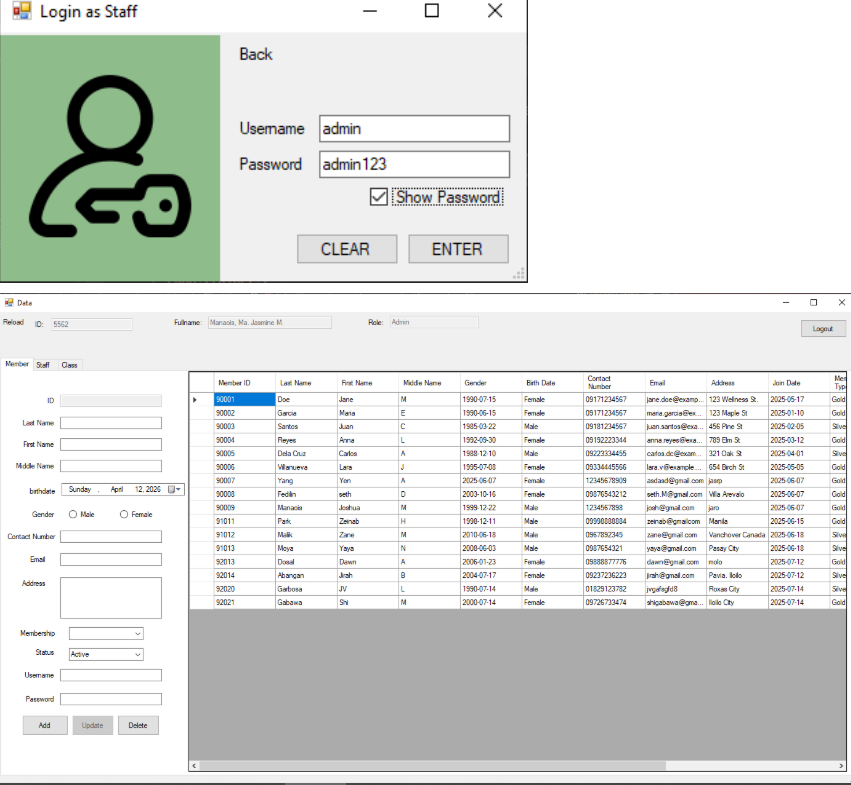
Task: Click the user-with-key login image
Action: pyautogui.click(x=110, y=158)
